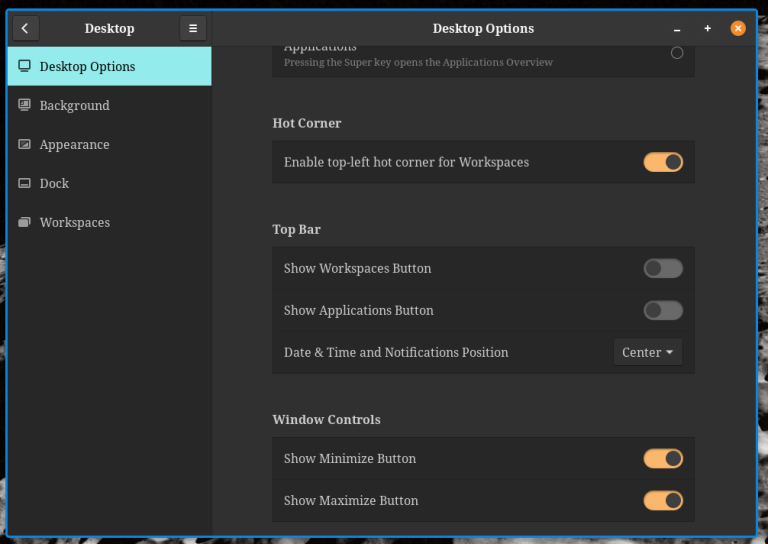Screen dimensions: 768x544
Task: Open the hamburger menu in the sidebar header
Action: click(193, 28)
